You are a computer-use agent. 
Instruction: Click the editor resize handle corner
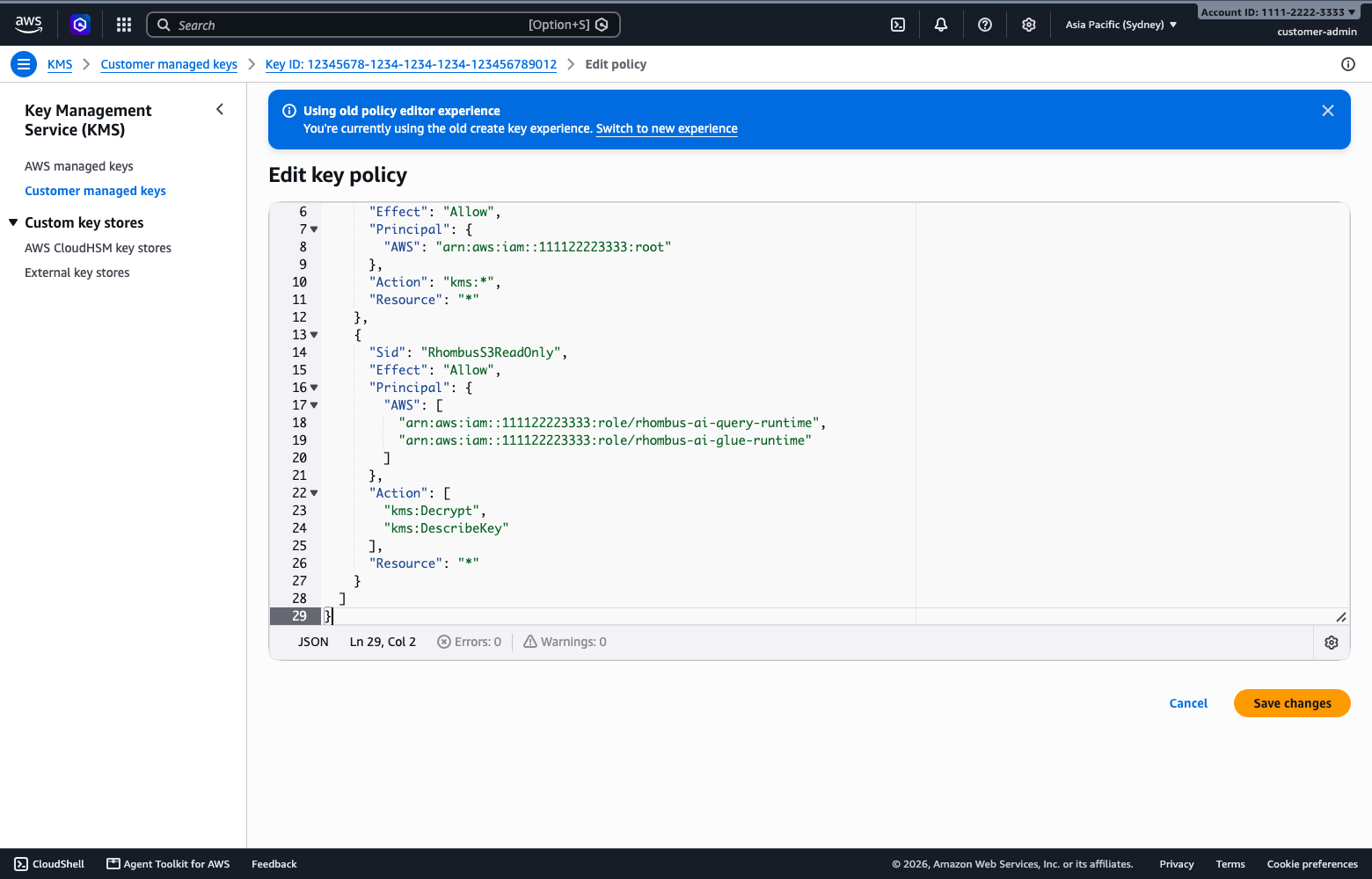1341,617
